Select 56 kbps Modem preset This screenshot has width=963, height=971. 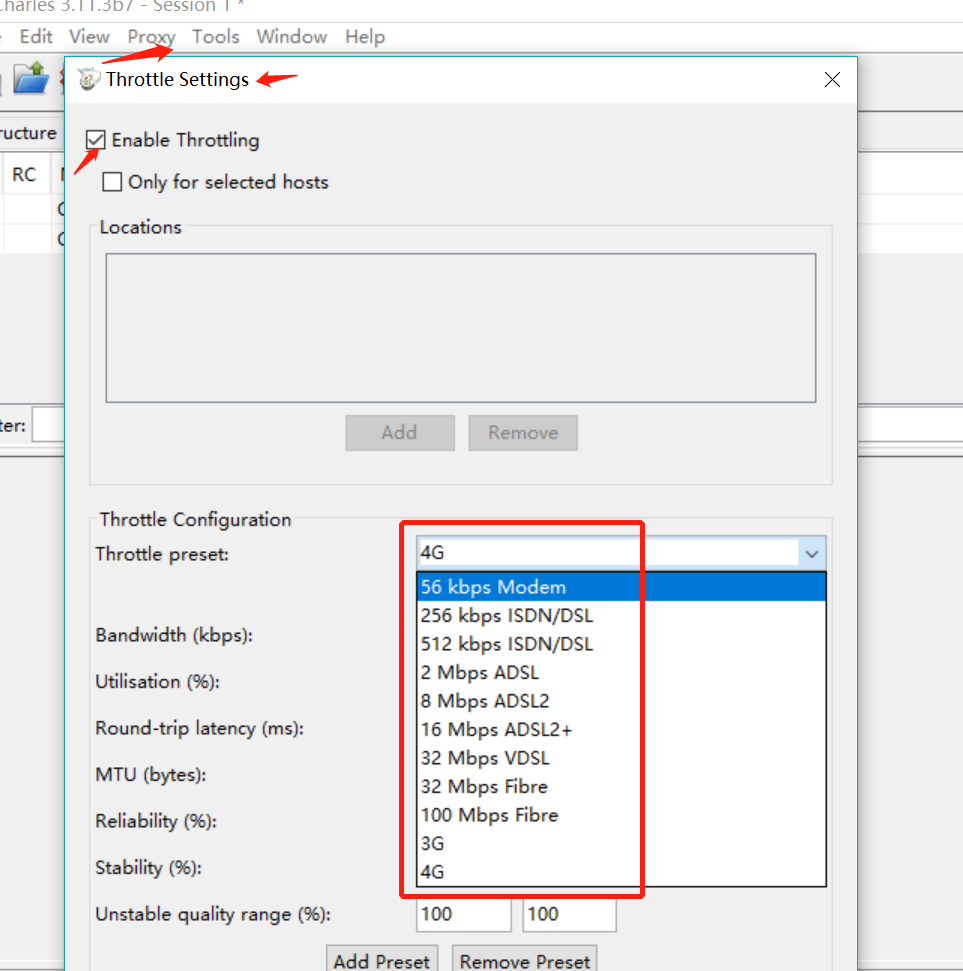[x=621, y=587]
